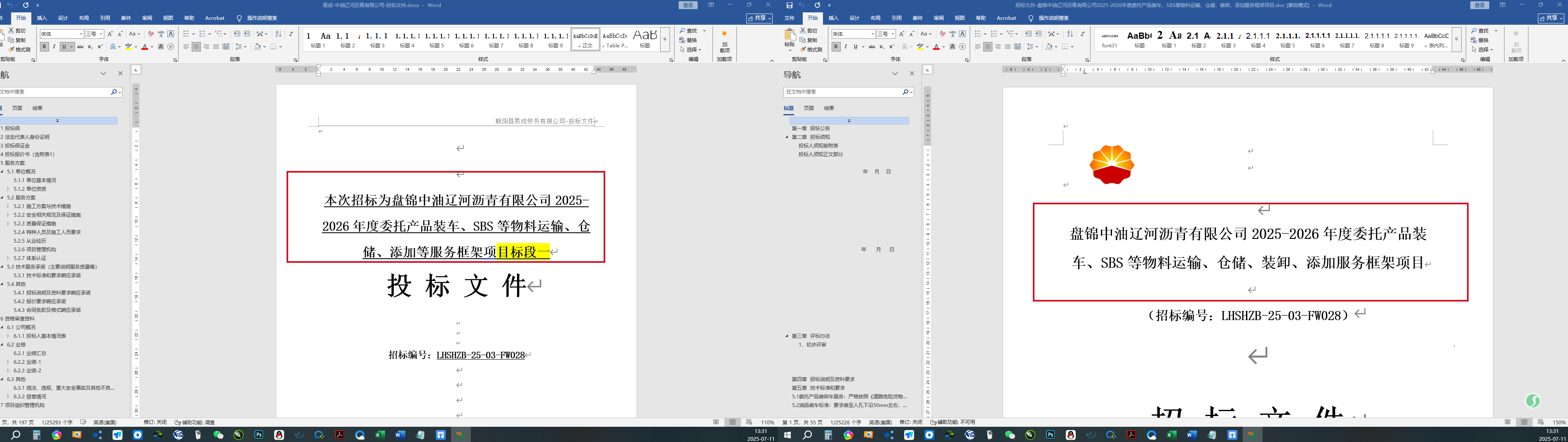Screen dimensions: 1568x442
Task: Apply red font color in 投标文件 window
Action: click(x=144, y=47)
